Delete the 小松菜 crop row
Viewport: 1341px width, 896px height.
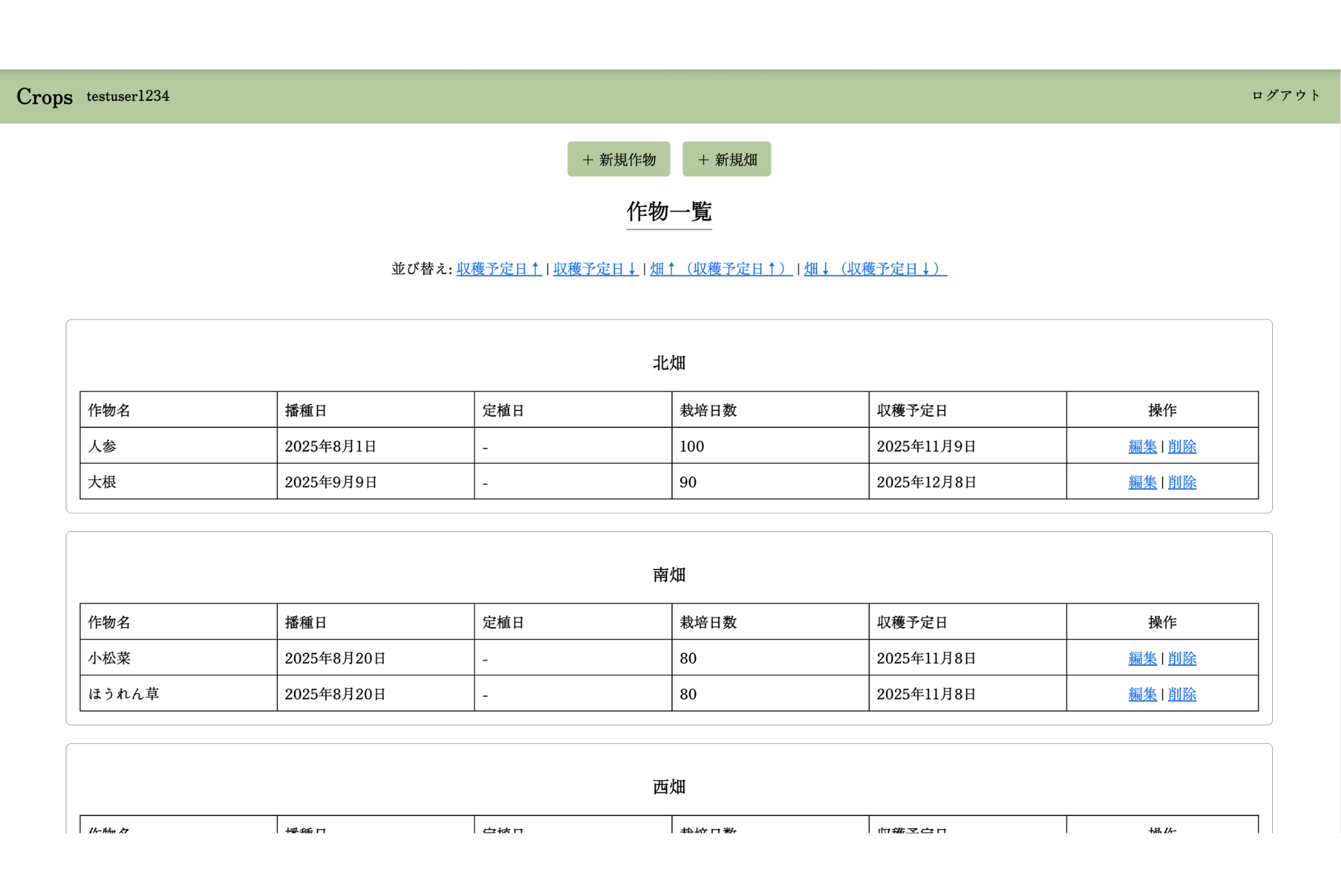[x=1182, y=658]
